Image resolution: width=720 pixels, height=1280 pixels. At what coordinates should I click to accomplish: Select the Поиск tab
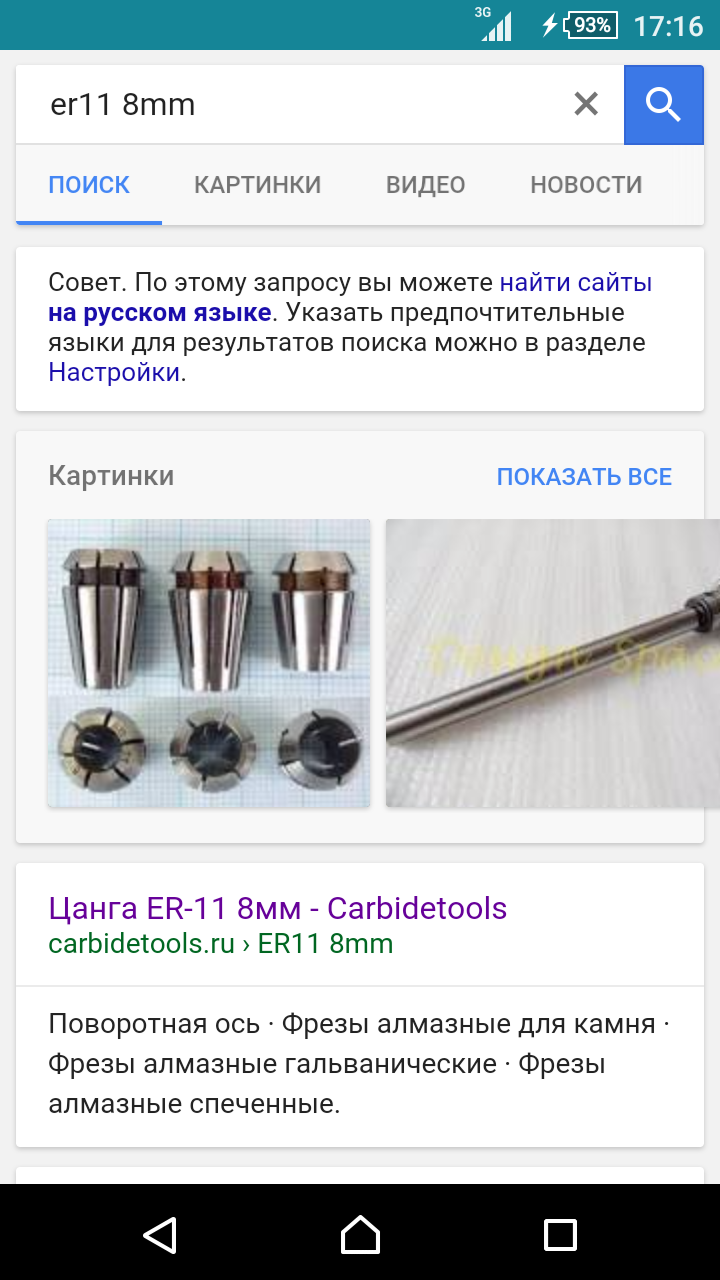pyautogui.click(x=89, y=185)
